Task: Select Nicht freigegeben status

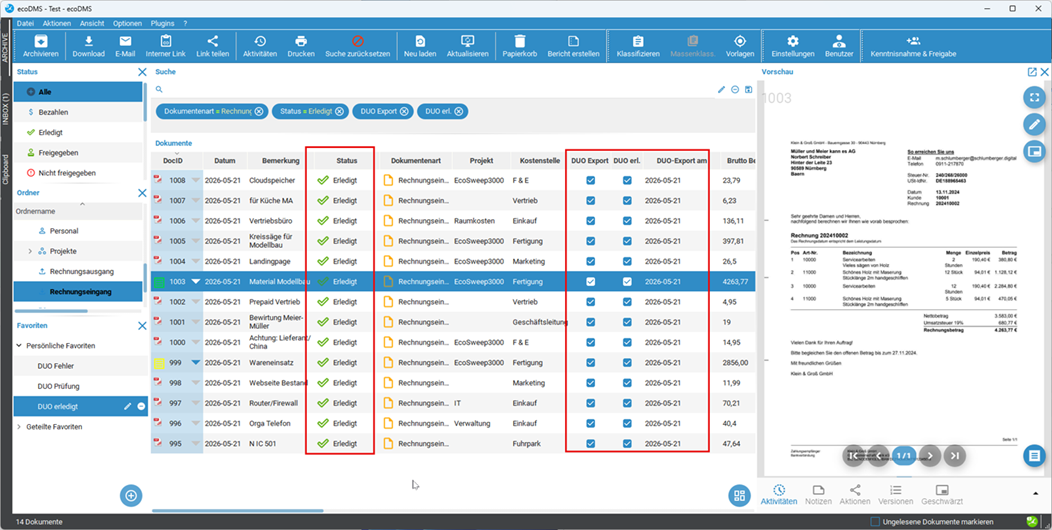Action: click(78, 172)
